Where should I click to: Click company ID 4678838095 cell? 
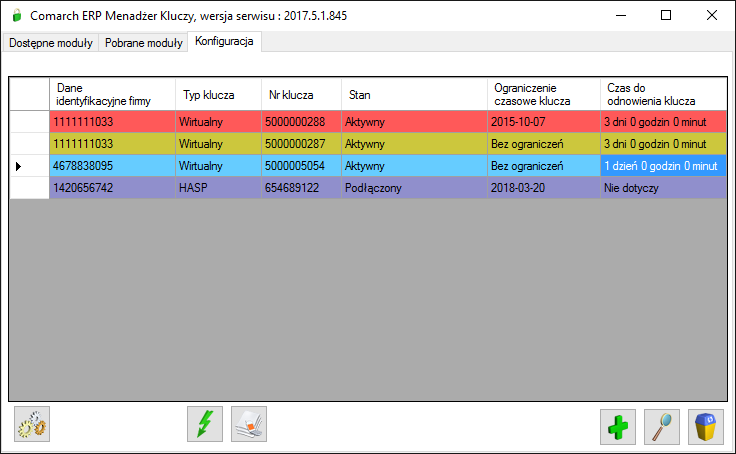point(112,166)
